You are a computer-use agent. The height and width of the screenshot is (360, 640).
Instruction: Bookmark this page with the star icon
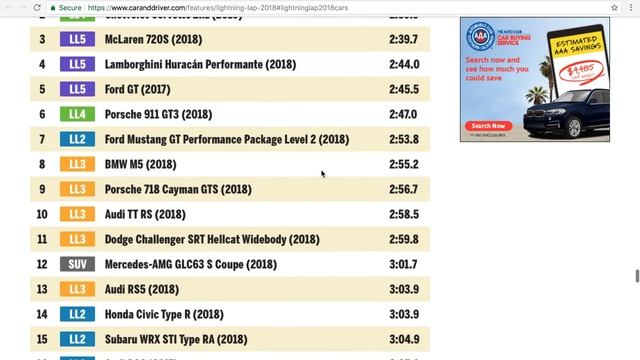coord(614,7)
